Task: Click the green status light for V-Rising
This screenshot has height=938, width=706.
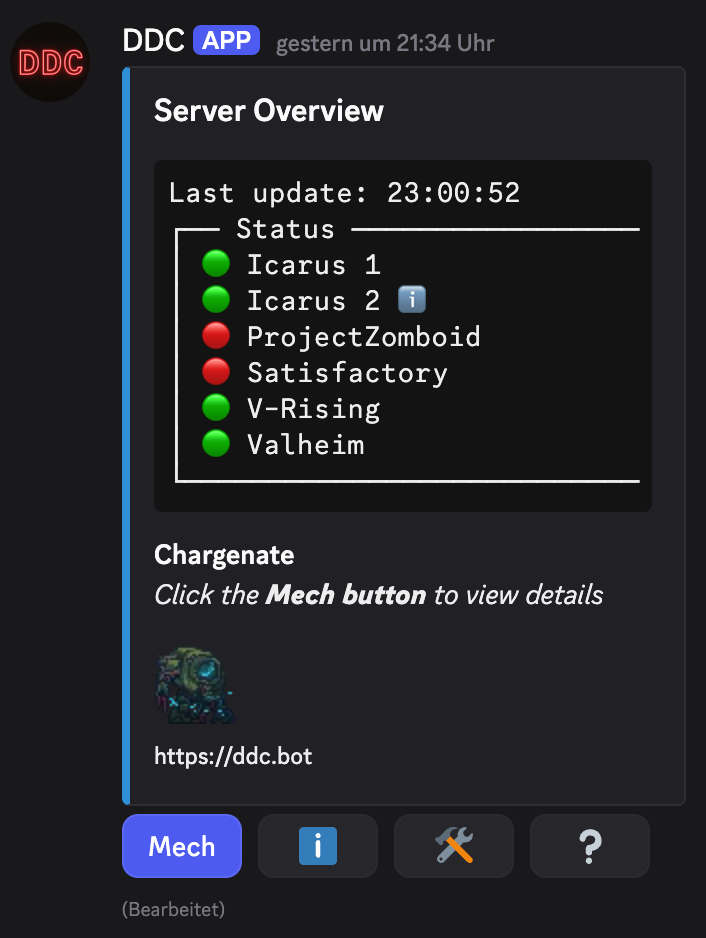Action: (x=216, y=407)
